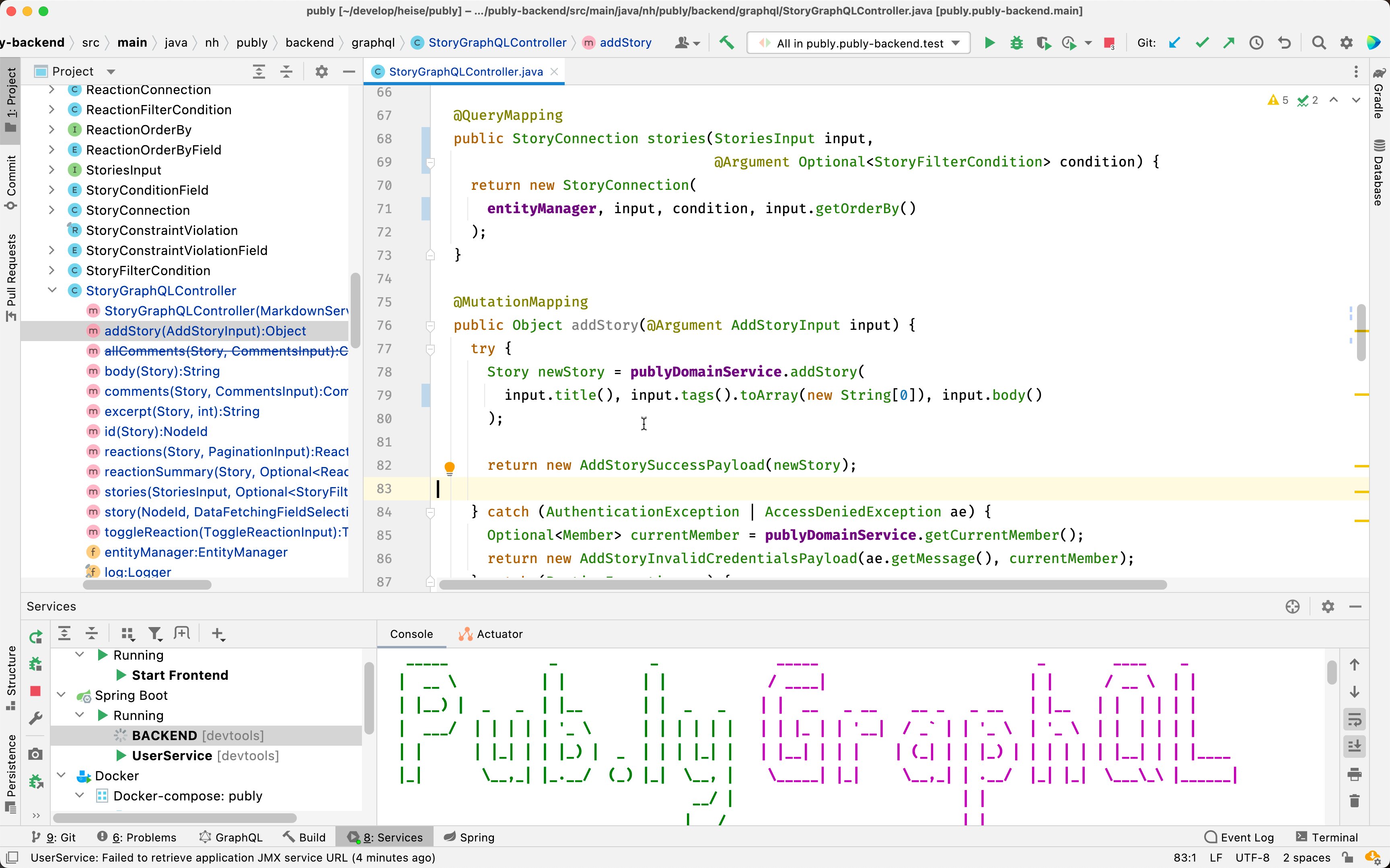The image size is (1390, 868).
Task: Open the 9: Git tool window tab
Action: 53,837
